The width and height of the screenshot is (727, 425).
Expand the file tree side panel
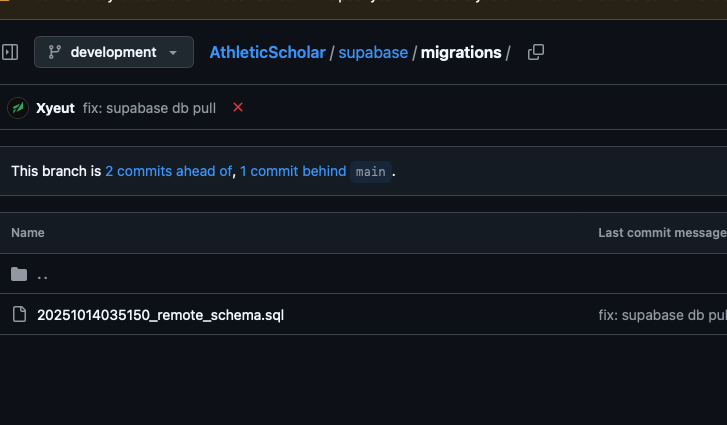11,52
